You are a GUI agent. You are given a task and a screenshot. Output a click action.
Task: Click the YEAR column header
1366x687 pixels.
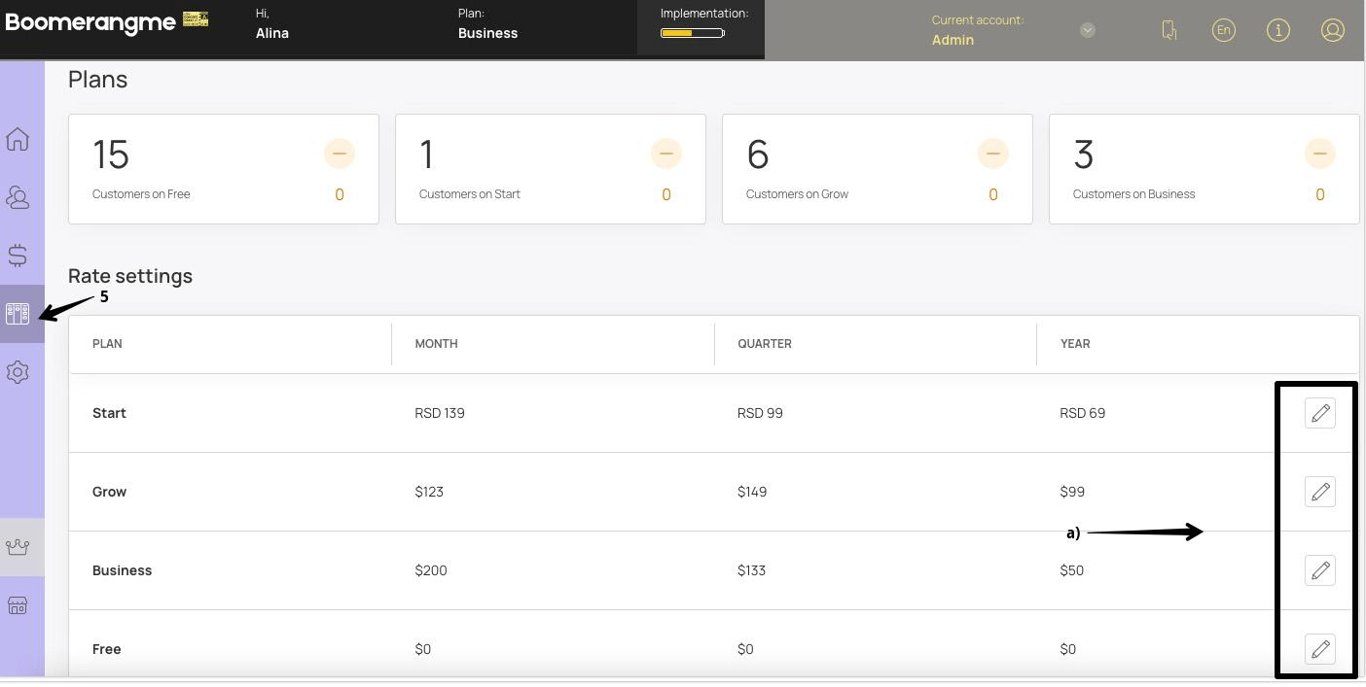(1075, 344)
